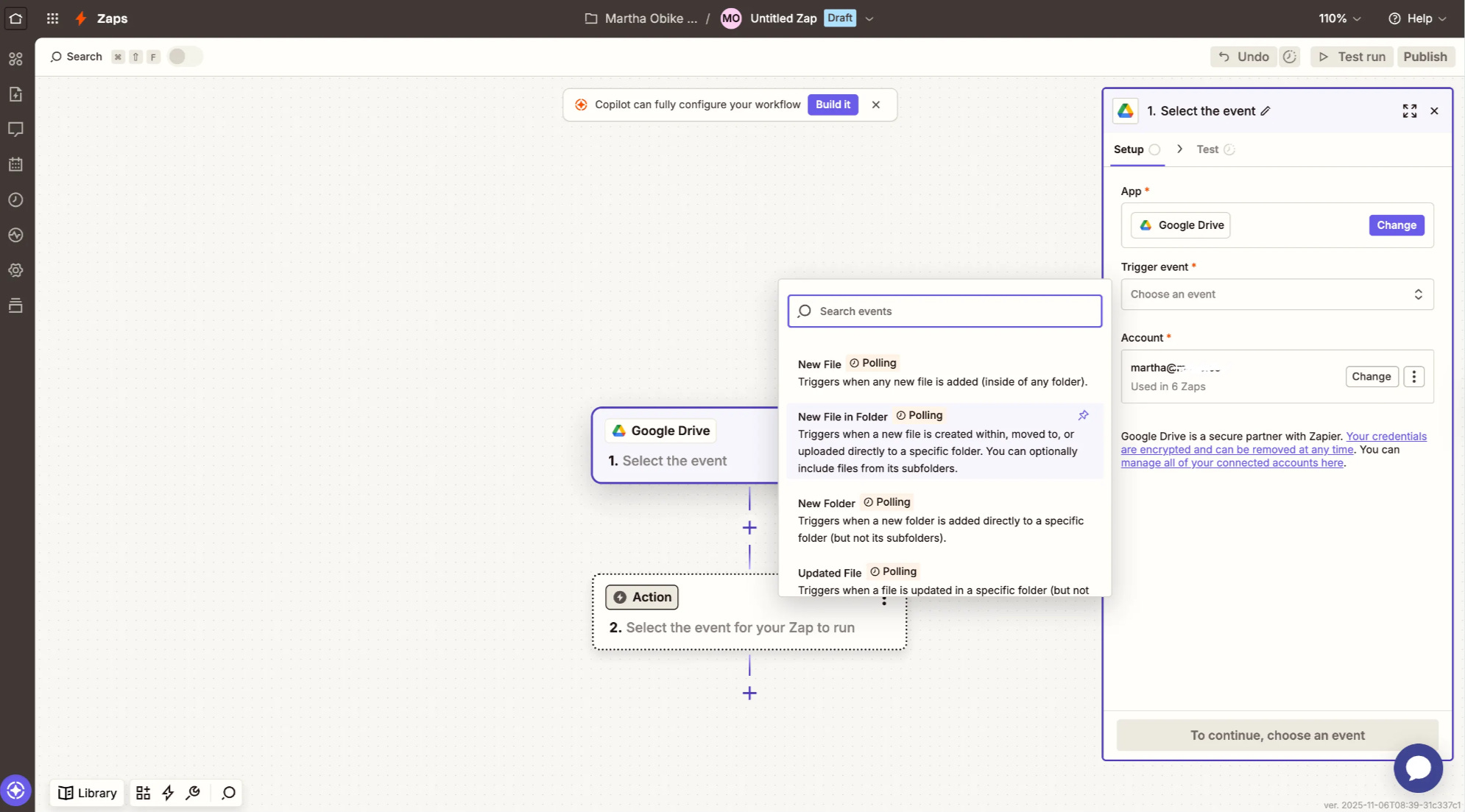The height and width of the screenshot is (812, 1465).
Task: Open the versions stack icon in sidebar
Action: pyautogui.click(x=15, y=306)
